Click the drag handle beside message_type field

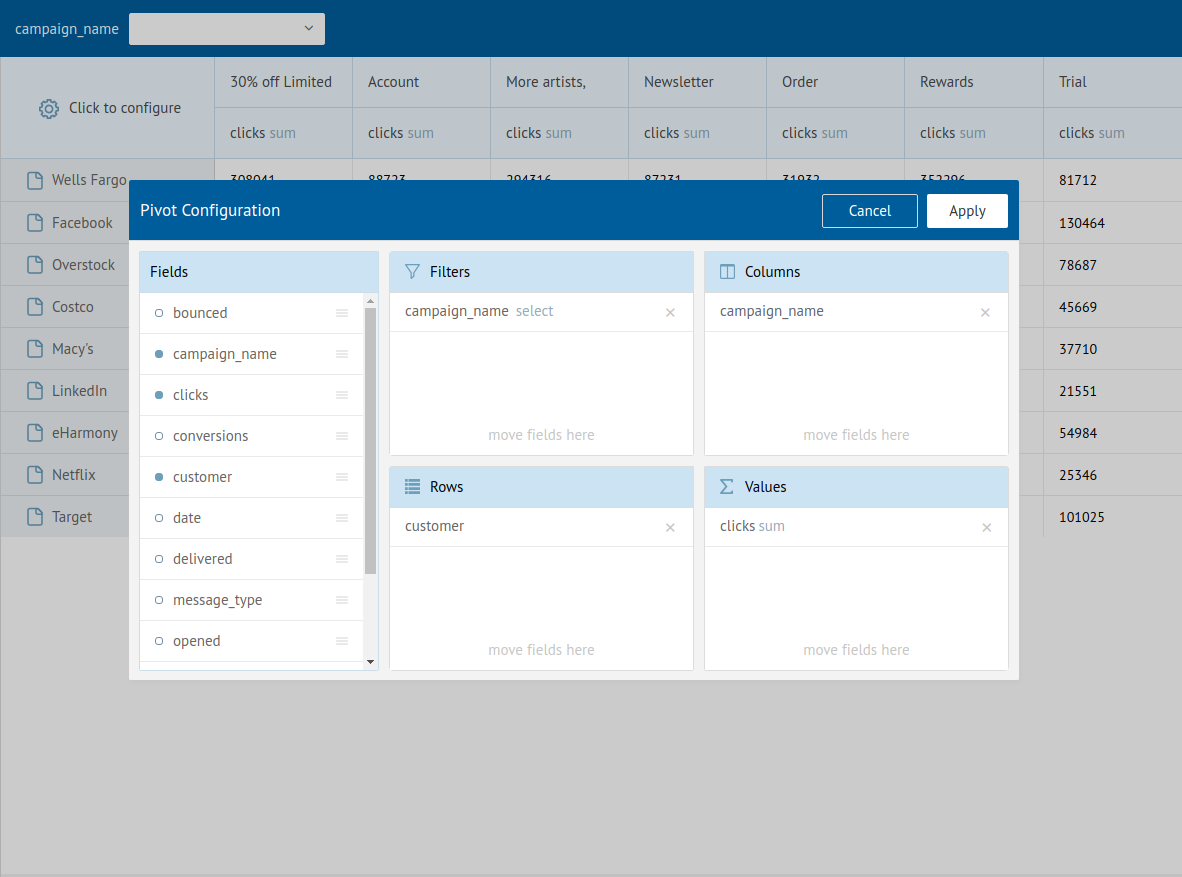coord(342,600)
